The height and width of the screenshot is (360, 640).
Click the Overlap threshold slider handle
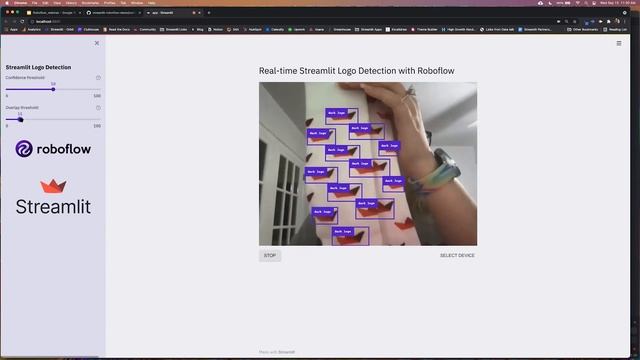pyautogui.click(x=20, y=119)
